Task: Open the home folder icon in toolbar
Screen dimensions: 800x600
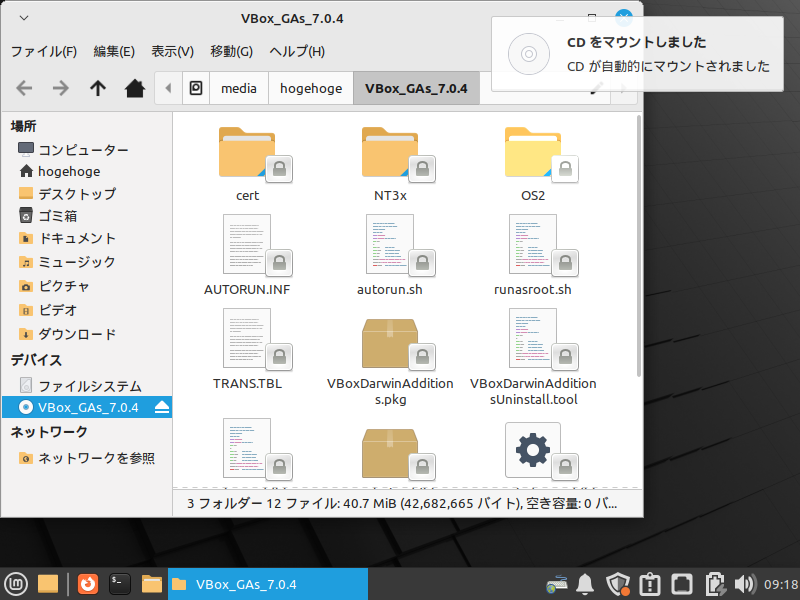Action: click(135, 88)
